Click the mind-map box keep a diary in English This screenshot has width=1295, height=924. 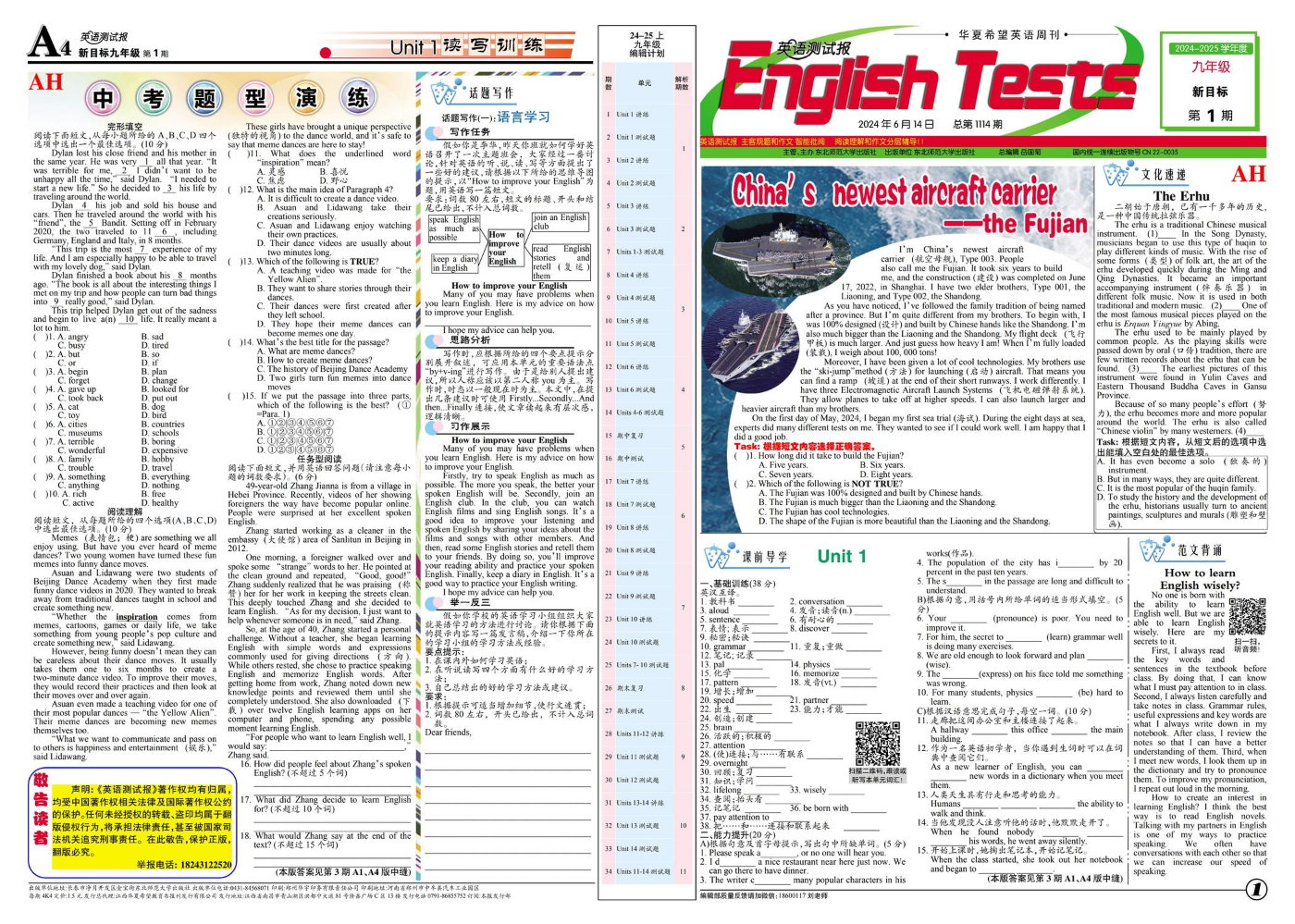pos(454,264)
